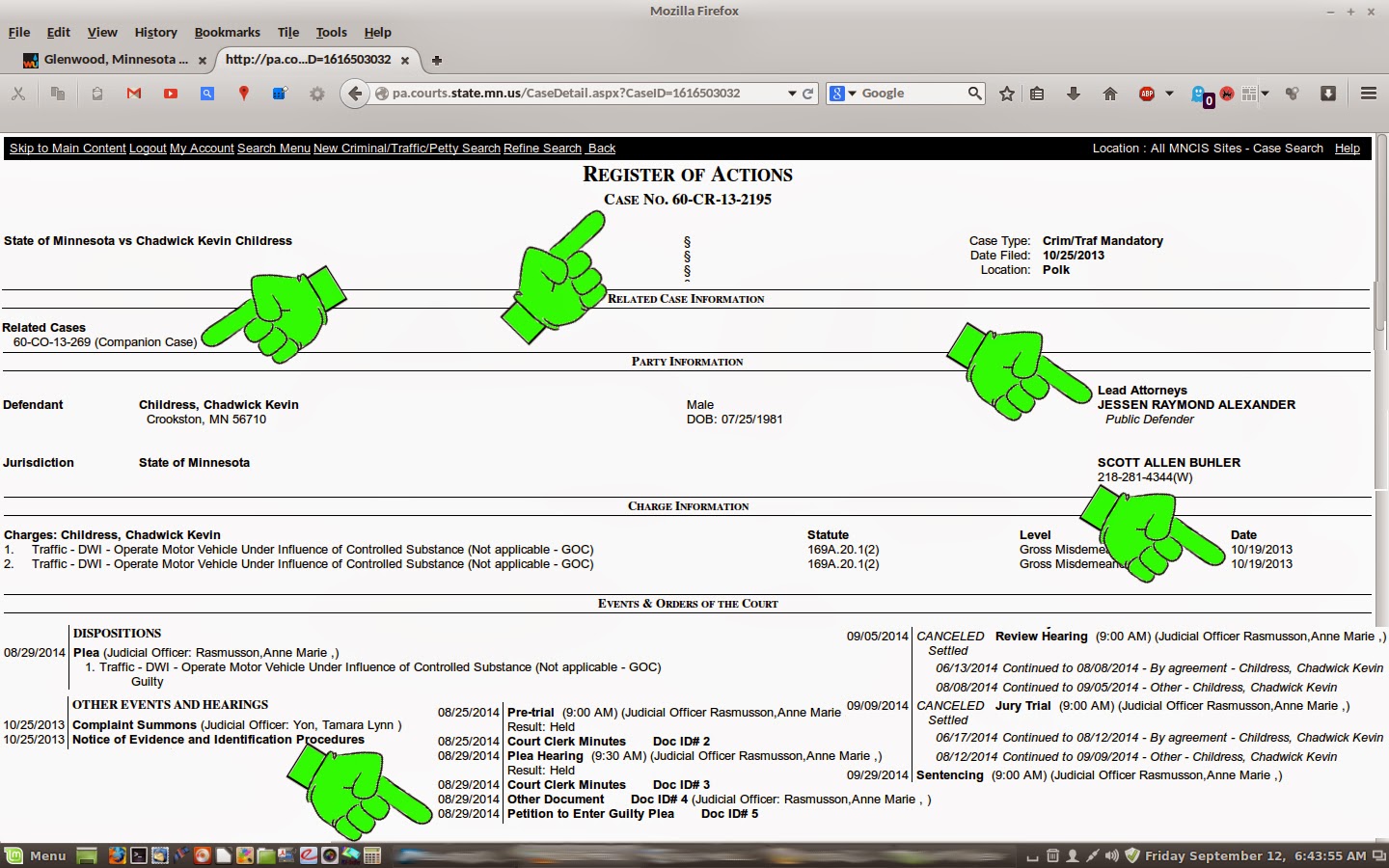Screen dimensions: 1389x868
Task: Click the blue Google search bookmark icon
Action: [x=207, y=94]
